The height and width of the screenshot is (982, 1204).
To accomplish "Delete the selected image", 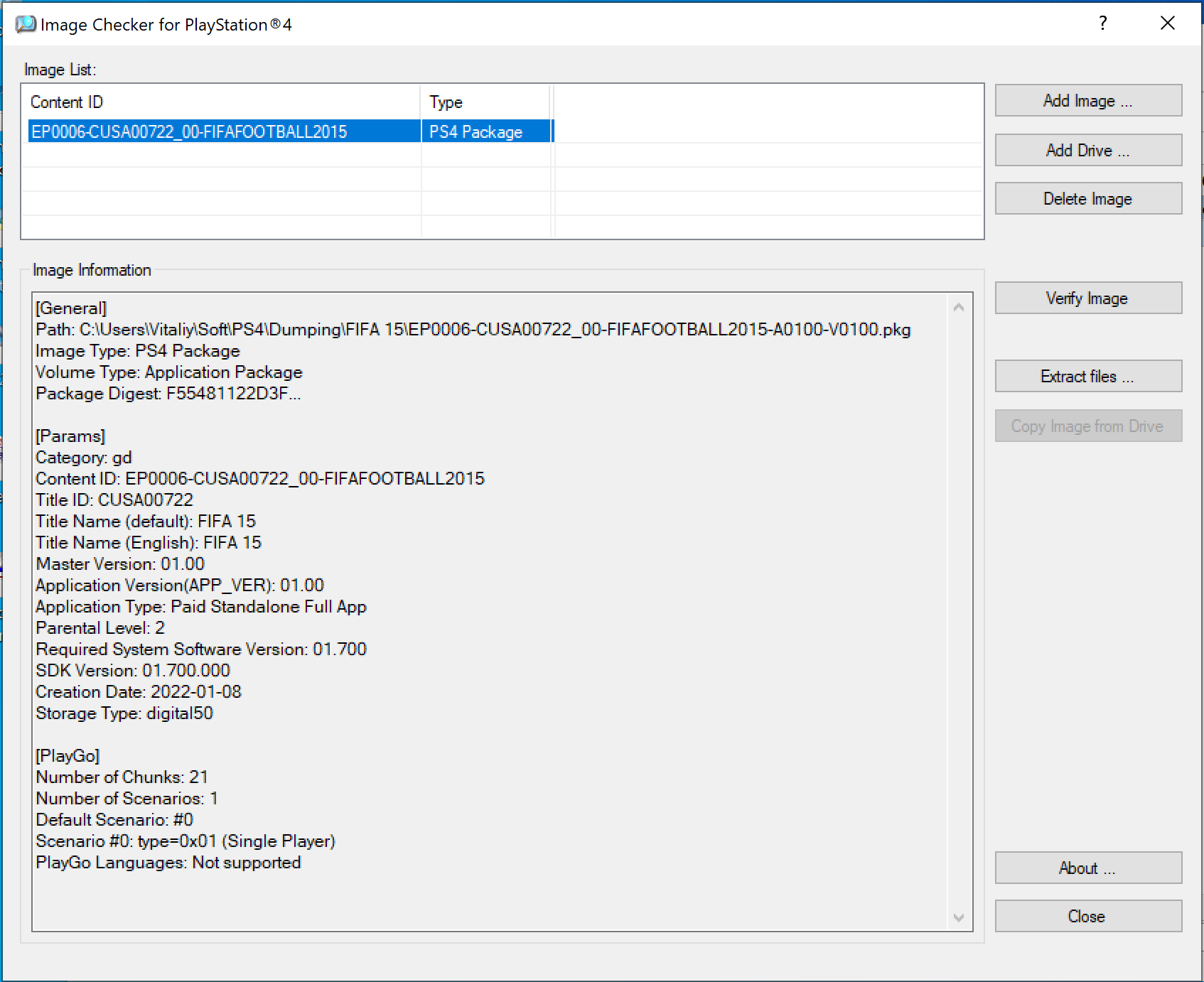I will (1088, 199).
